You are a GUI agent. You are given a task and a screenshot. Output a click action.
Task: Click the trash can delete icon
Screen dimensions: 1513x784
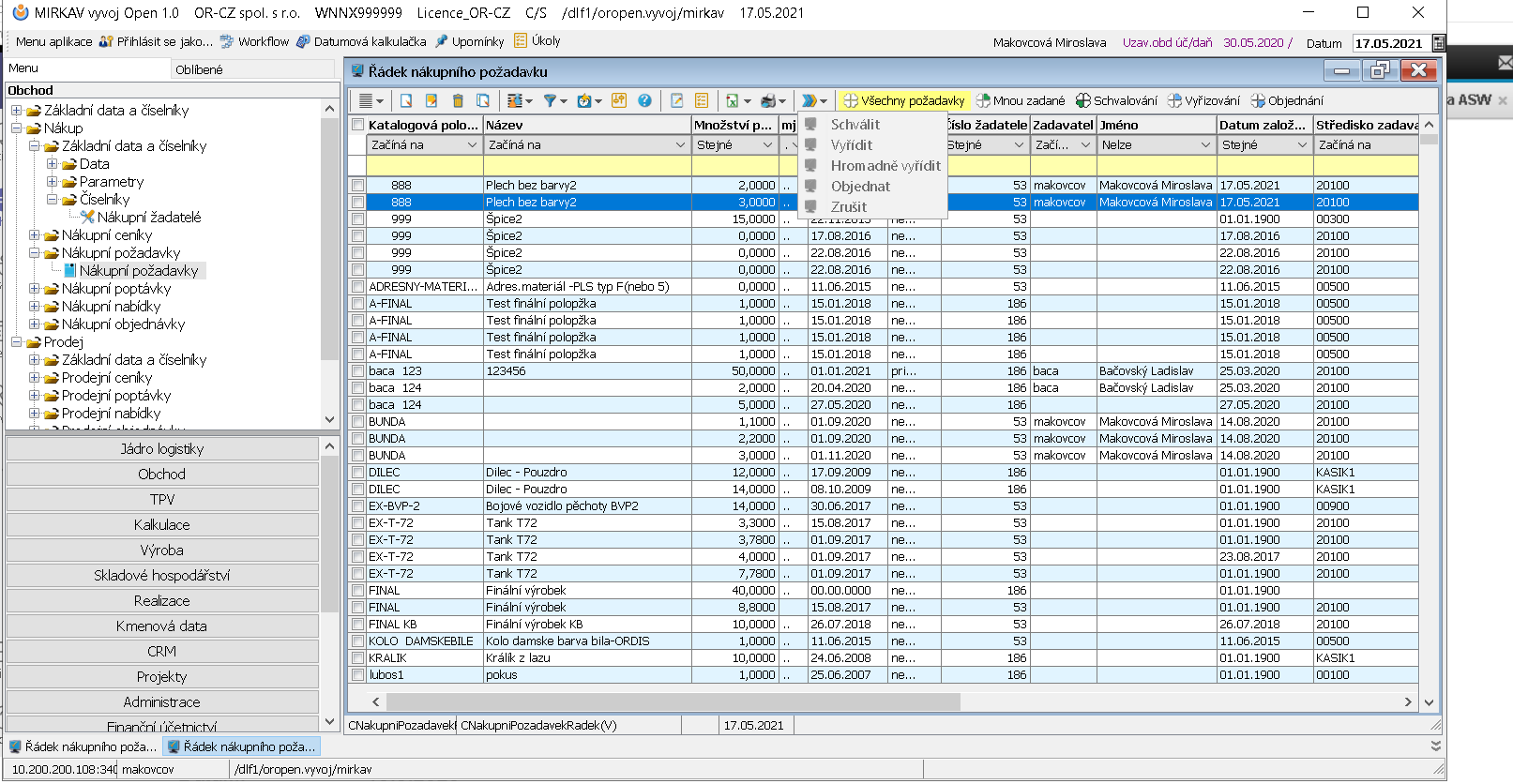point(458,101)
